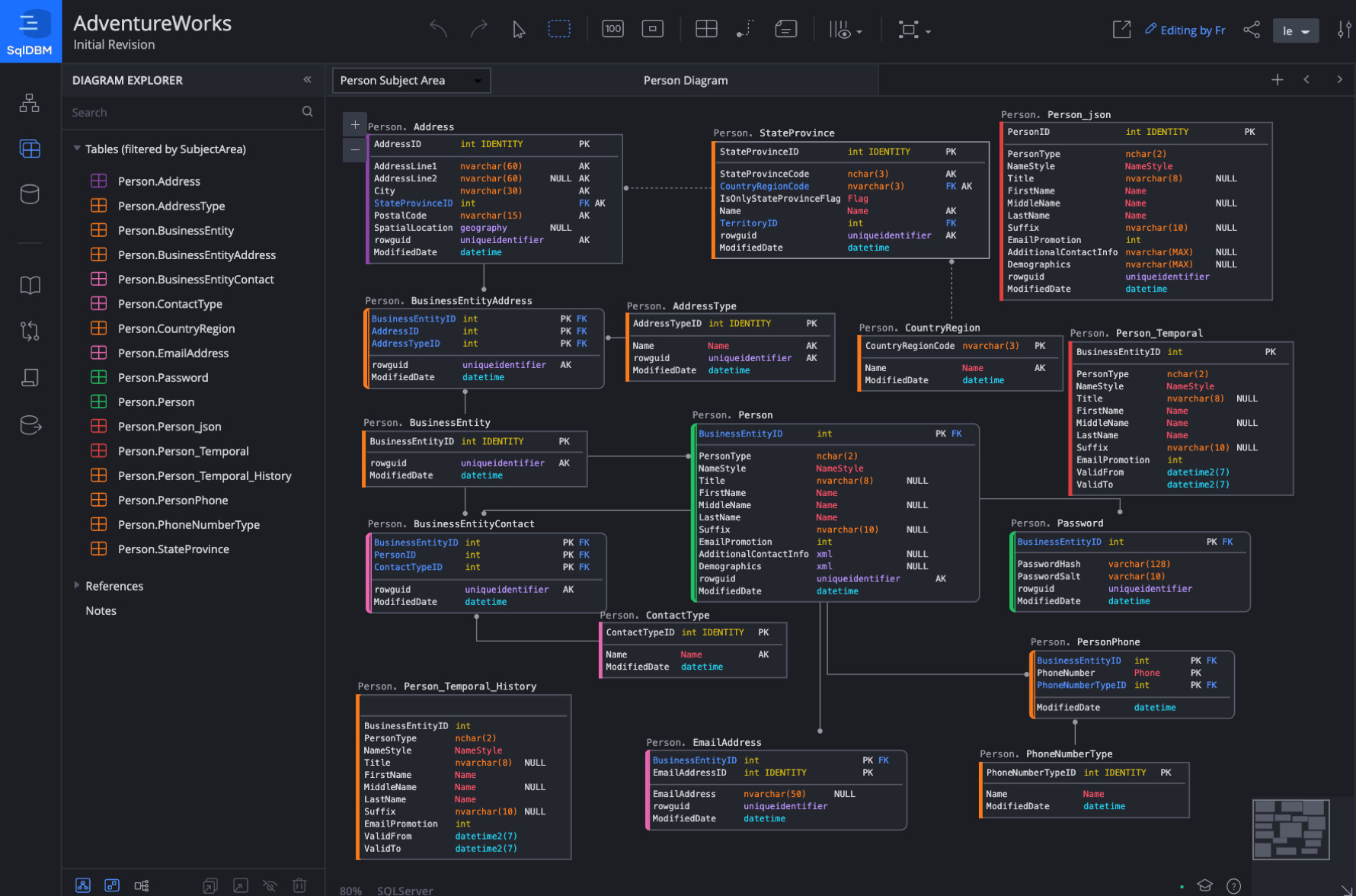Expand the References section

coord(78,586)
